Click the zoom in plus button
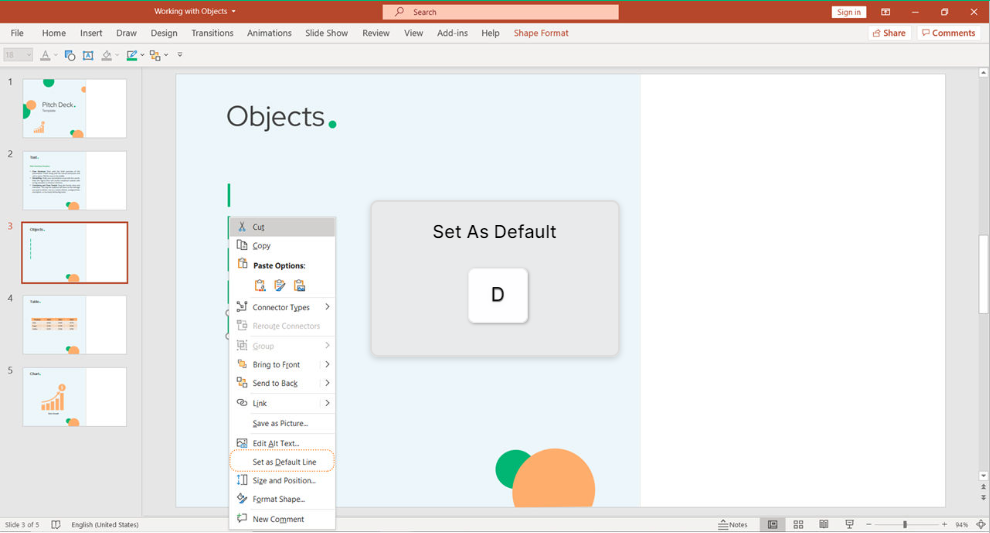This screenshot has height=533, width=990. coord(945,525)
